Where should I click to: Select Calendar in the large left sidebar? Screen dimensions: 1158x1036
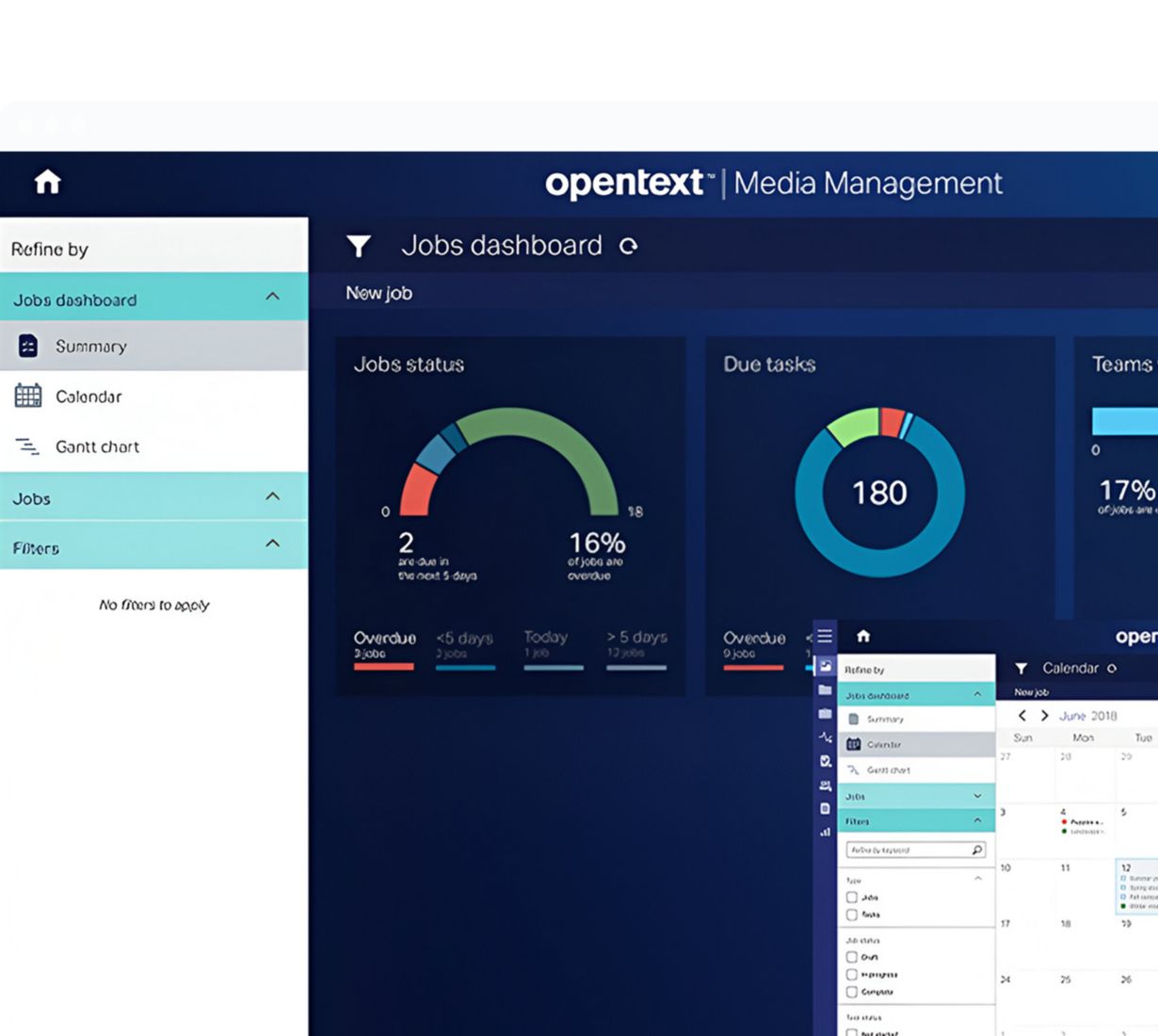88,397
